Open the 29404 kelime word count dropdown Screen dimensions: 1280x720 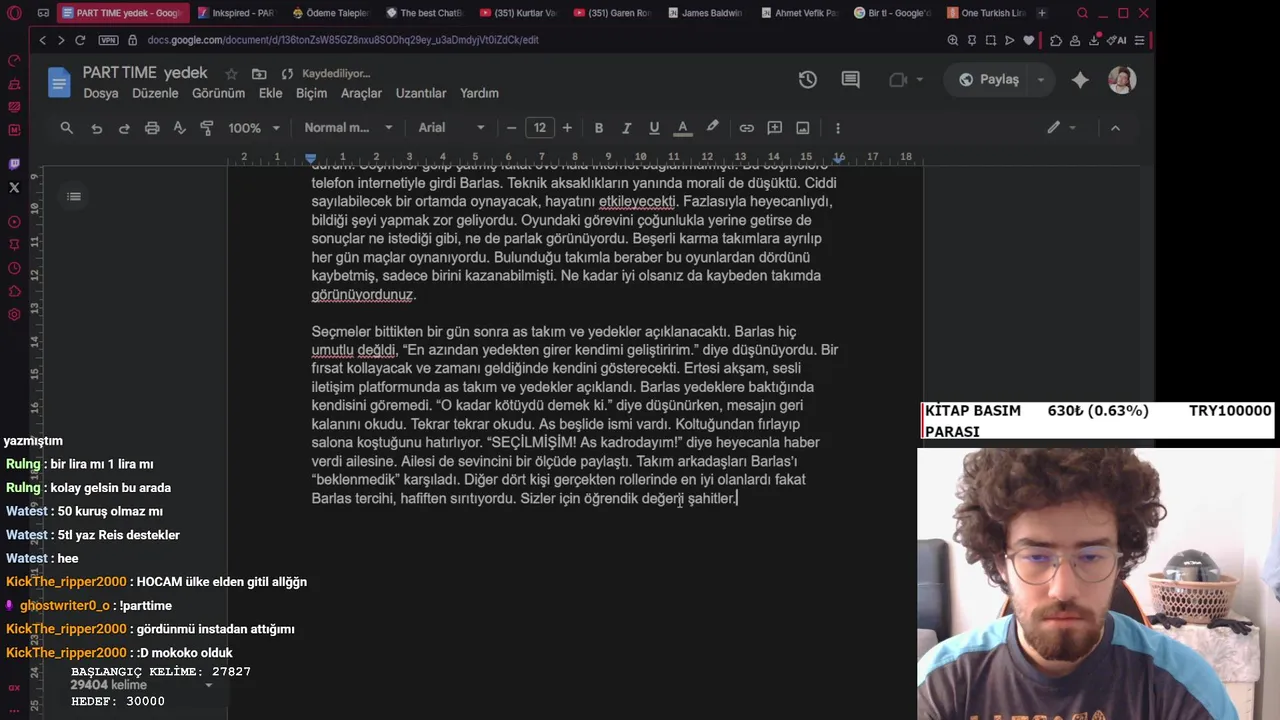(x=140, y=685)
